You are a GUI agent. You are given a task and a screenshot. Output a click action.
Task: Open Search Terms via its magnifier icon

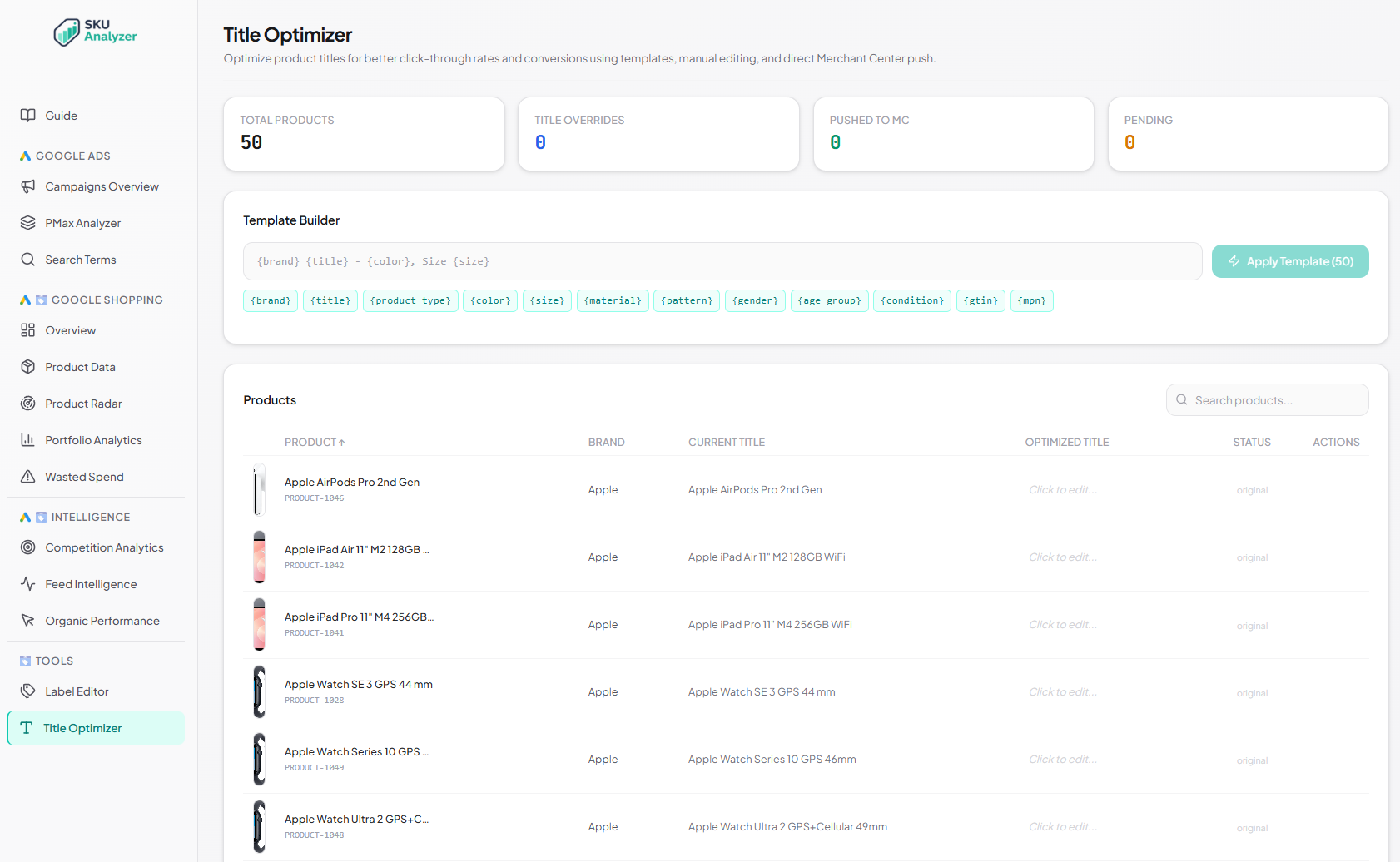(x=27, y=259)
